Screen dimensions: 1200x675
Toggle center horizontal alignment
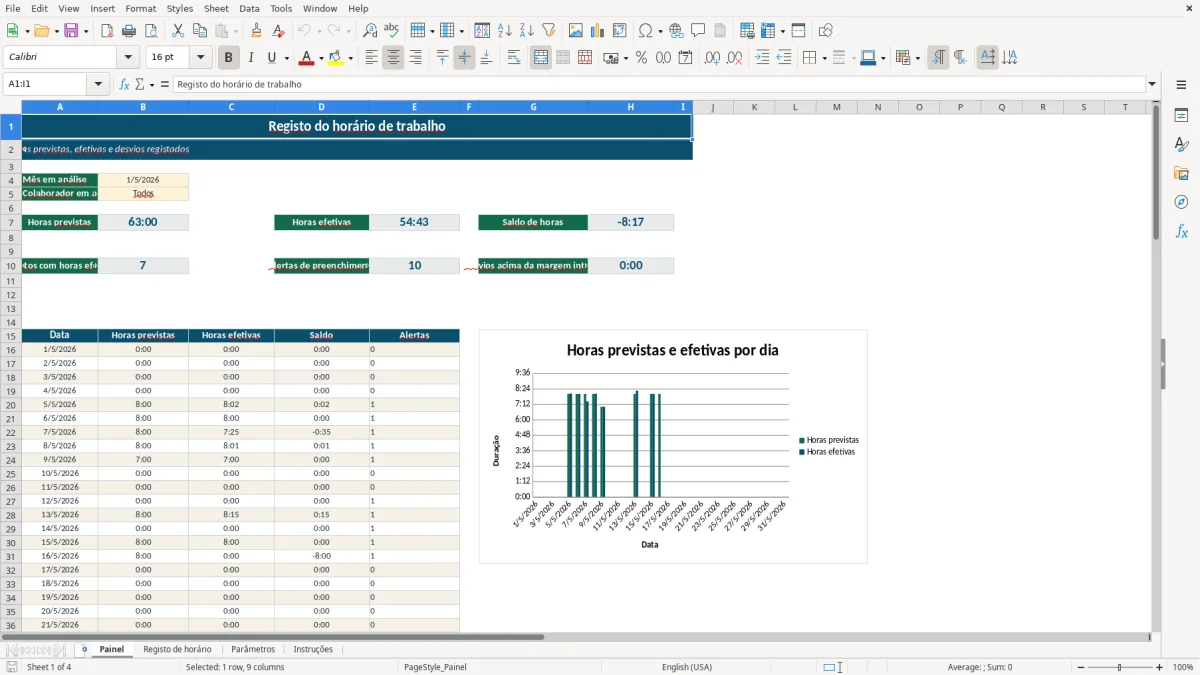coord(393,58)
